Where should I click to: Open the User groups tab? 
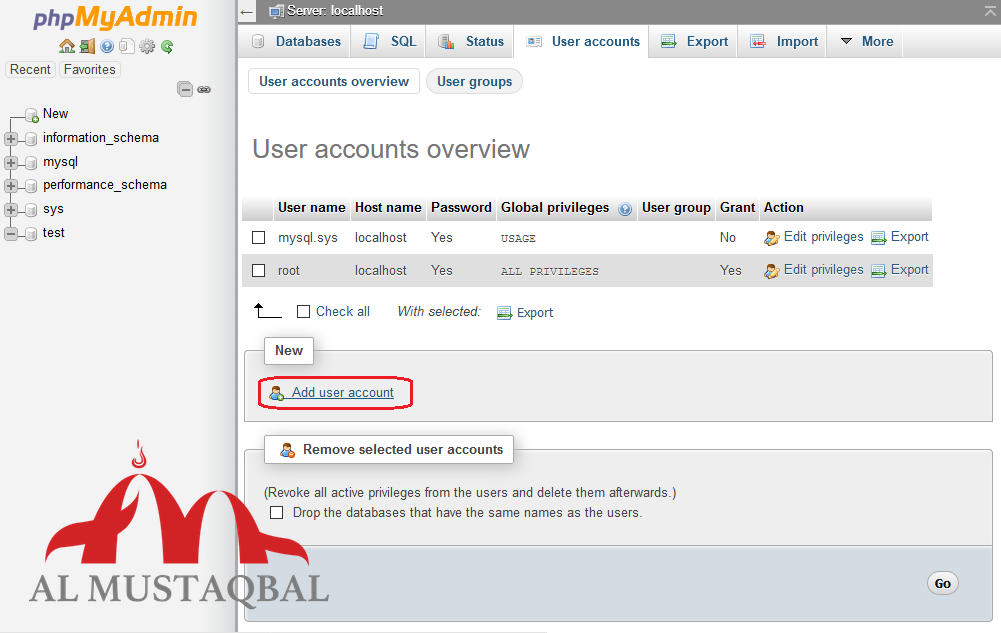[x=474, y=80]
